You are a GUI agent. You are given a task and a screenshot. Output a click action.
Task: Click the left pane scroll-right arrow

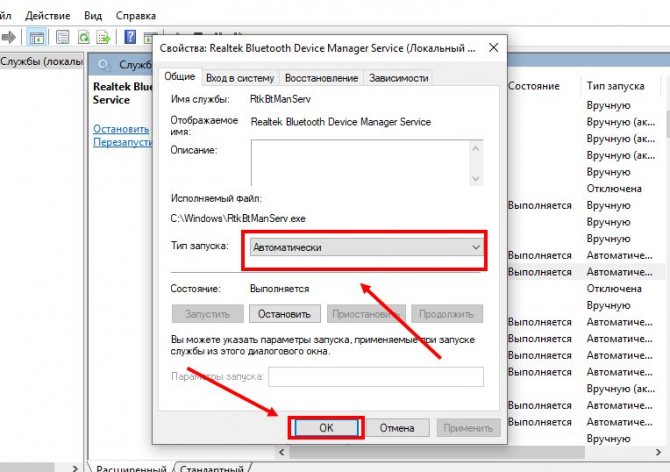[x=75, y=469]
